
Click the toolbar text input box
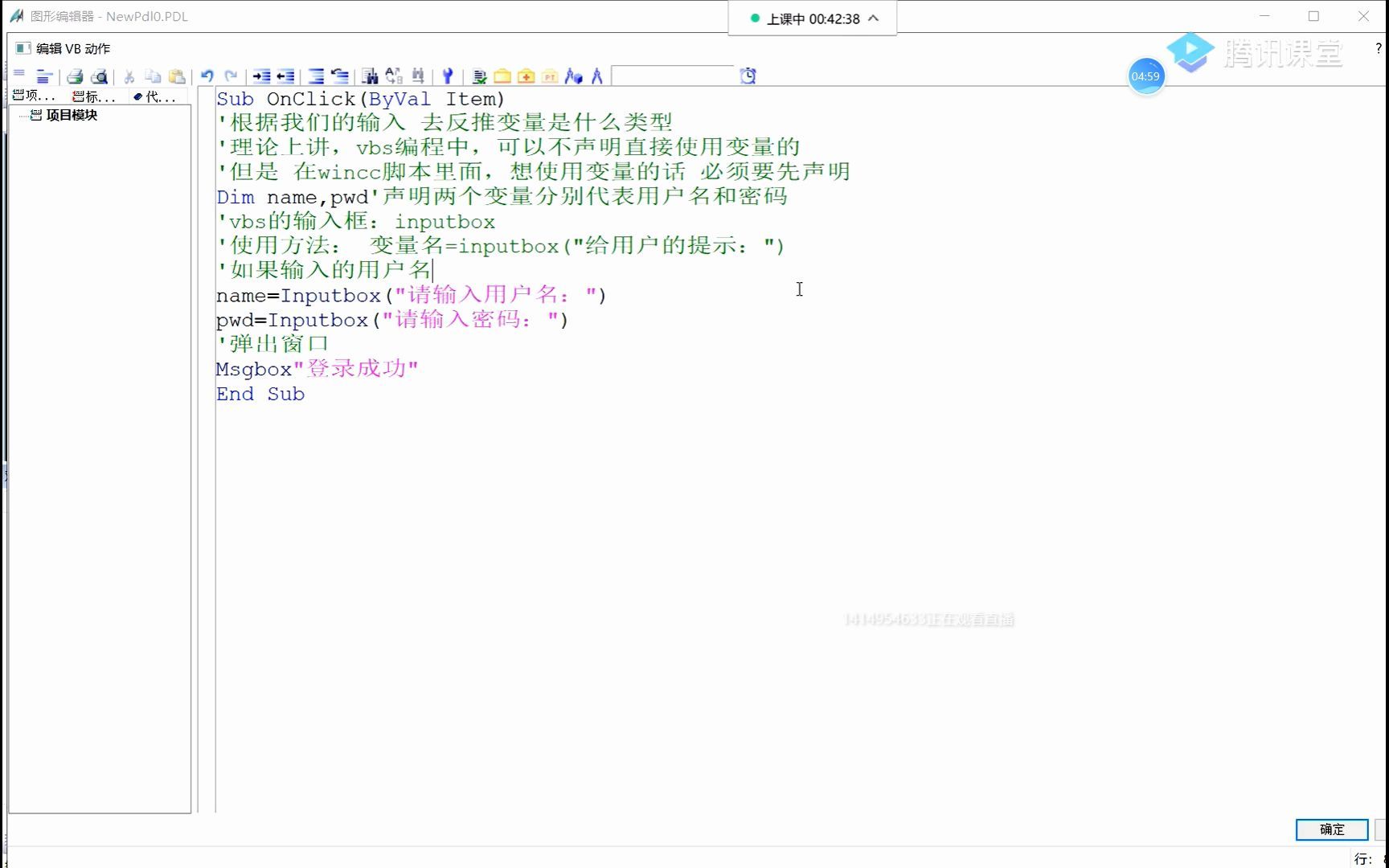click(673, 76)
